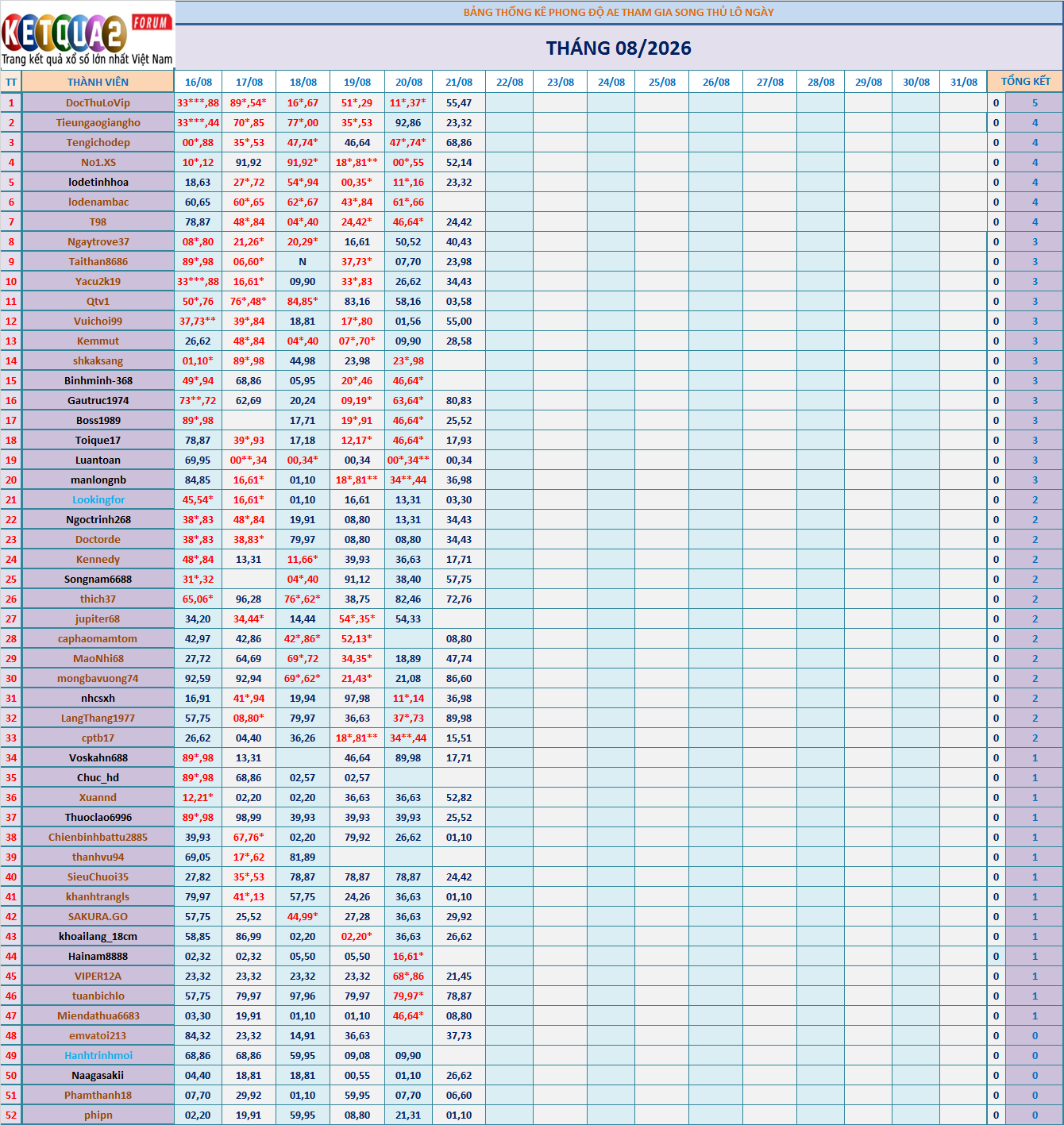This screenshot has width=1064, height=1125.
Task: Click member name Chienbinhbattu2885
Action: [x=98, y=837]
